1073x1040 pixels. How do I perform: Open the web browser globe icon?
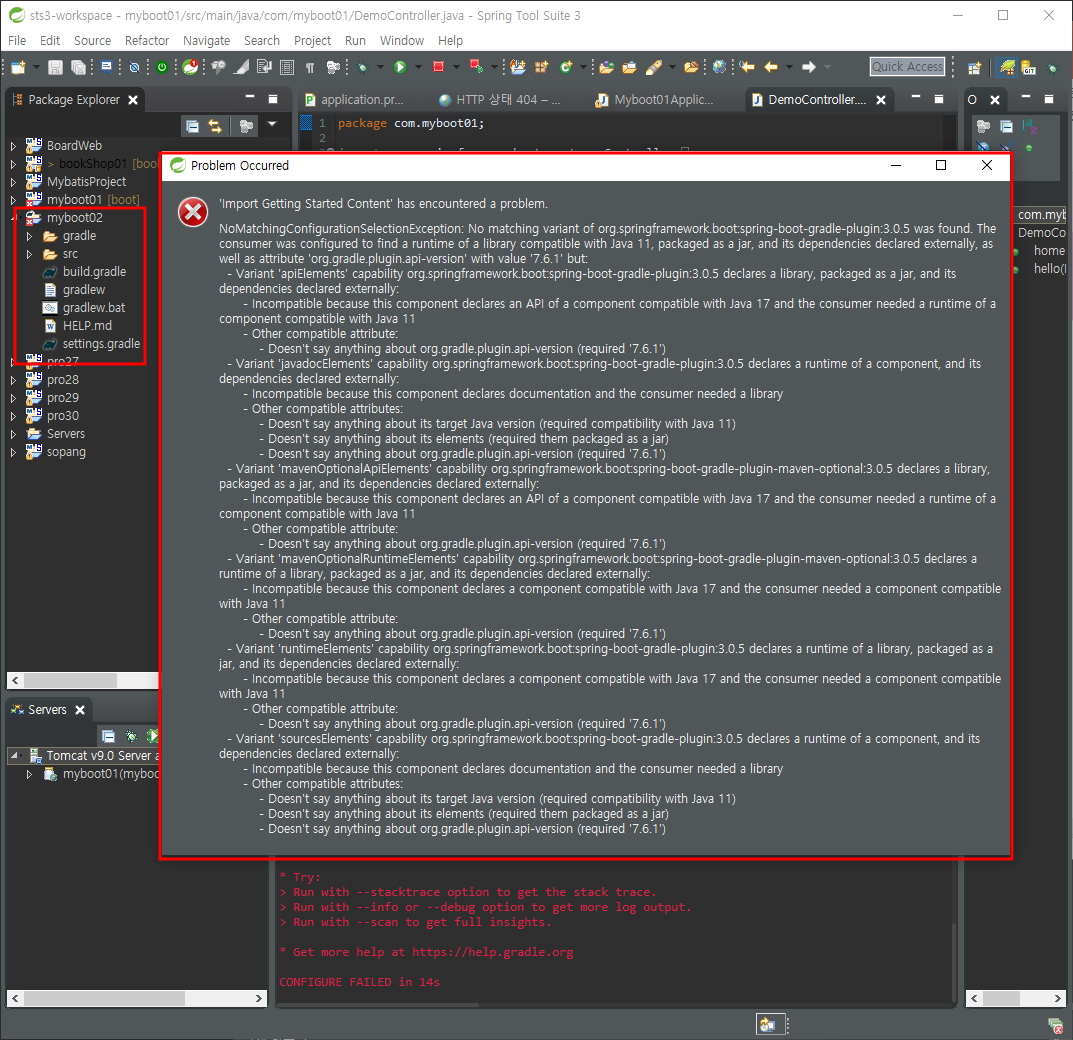[x=719, y=66]
